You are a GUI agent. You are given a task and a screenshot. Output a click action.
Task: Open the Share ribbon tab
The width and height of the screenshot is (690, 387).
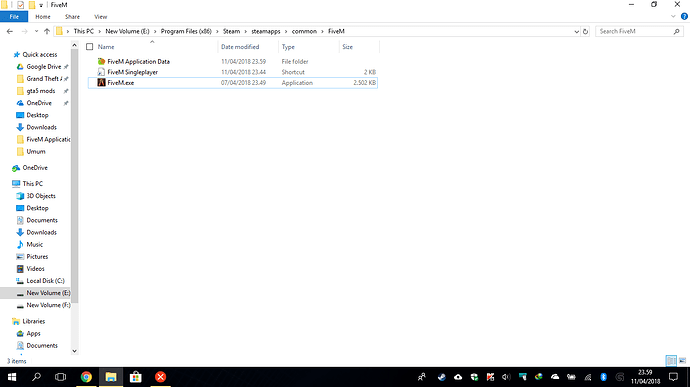click(x=72, y=17)
